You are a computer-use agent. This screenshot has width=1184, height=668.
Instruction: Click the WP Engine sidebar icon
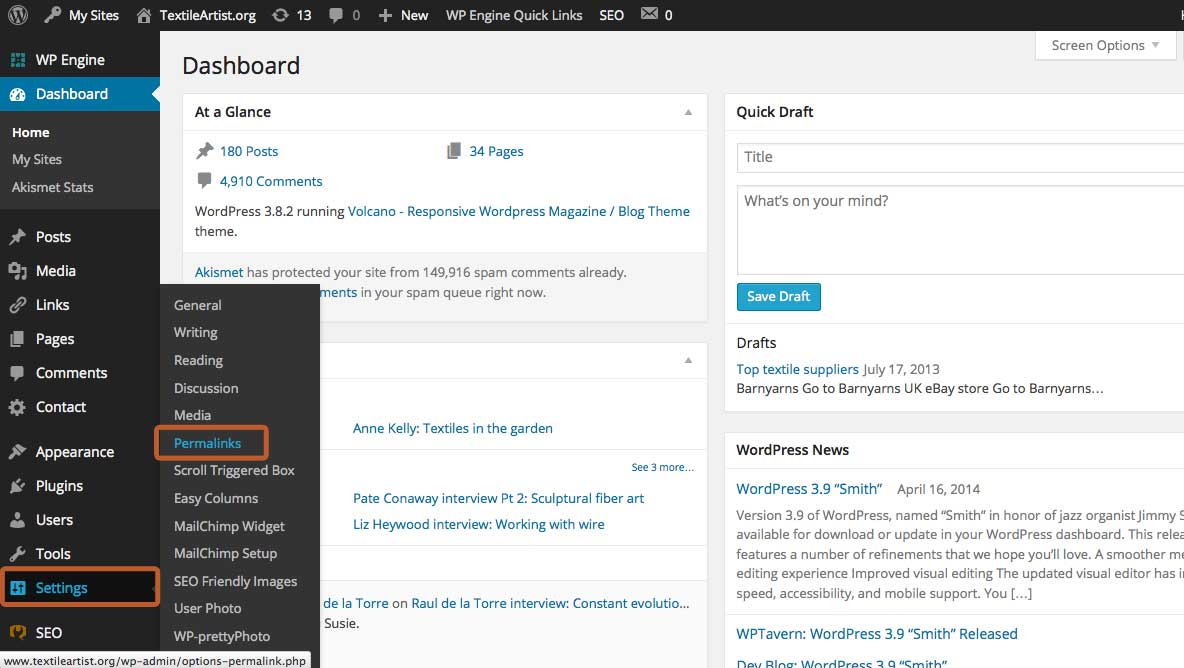(18, 60)
